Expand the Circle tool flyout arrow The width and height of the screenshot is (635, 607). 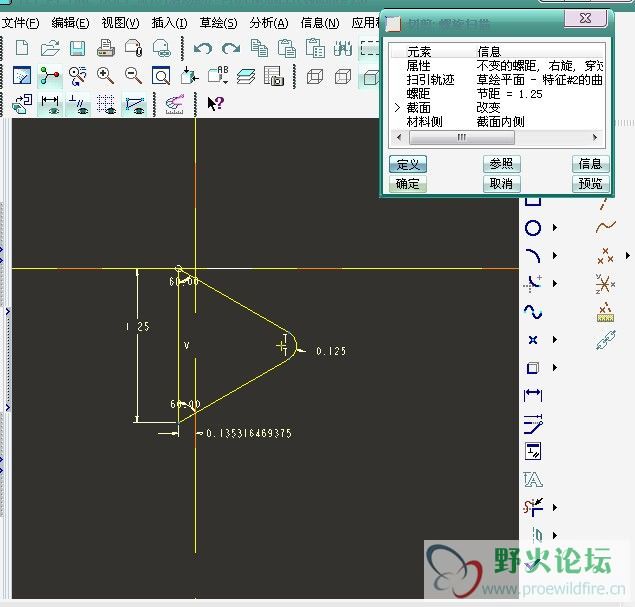coord(555,228)
